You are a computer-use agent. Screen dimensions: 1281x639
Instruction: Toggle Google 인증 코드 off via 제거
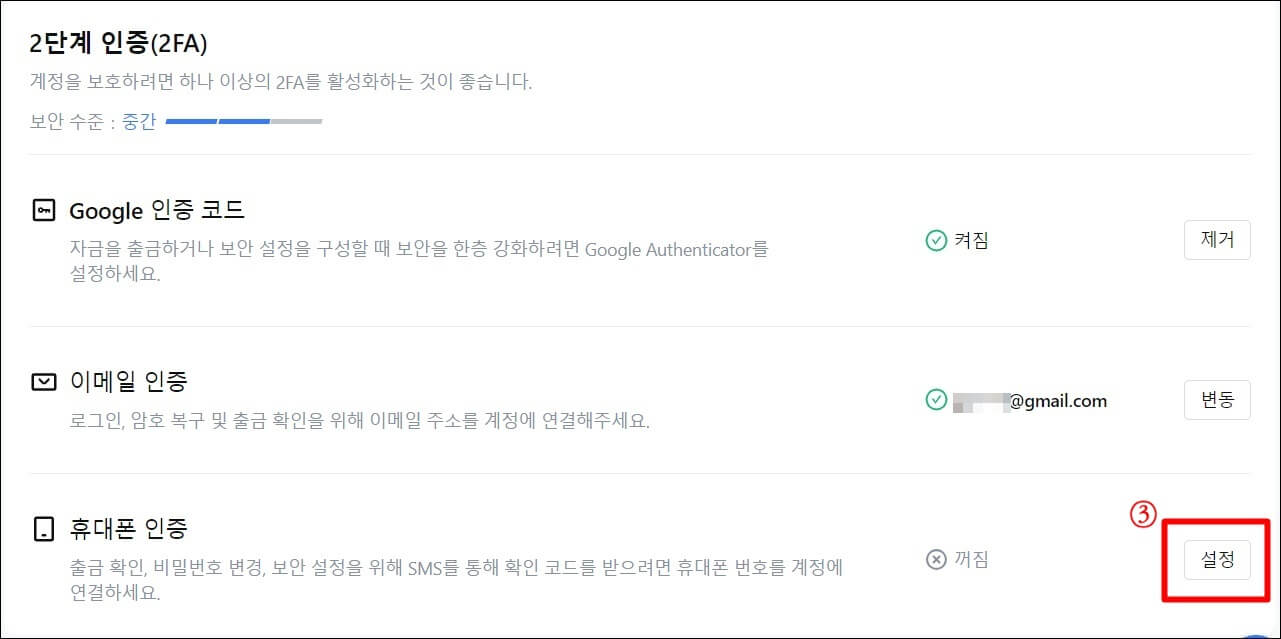tap(1217, 240)
